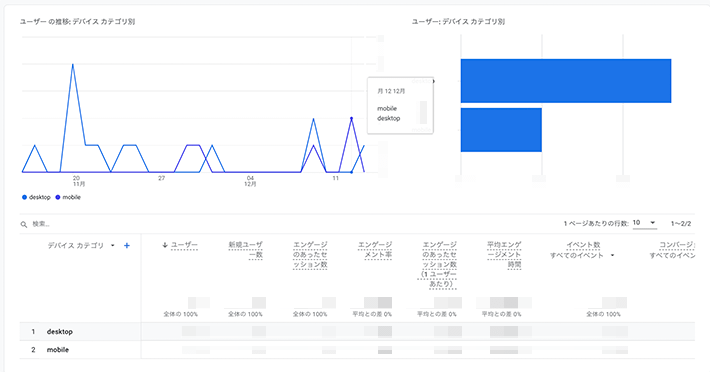Sort by 新規ユーザー数 column header
This screenshot has width=710, height=372.
(245, 250)
